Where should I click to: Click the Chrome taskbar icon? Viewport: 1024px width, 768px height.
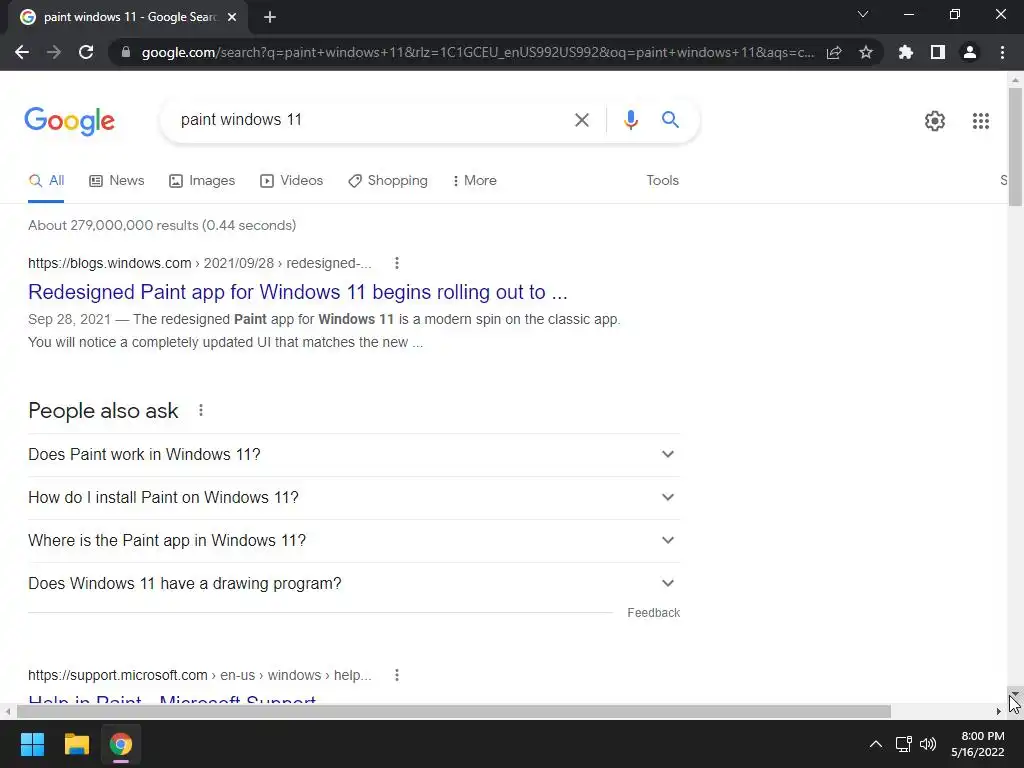121,744
